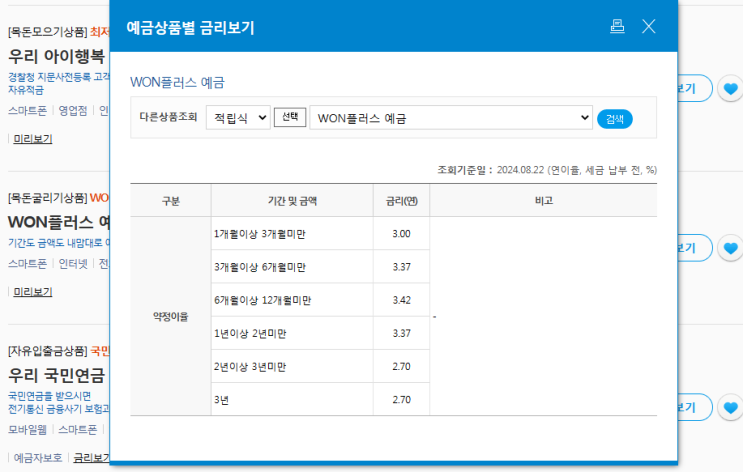Image resolution: width=743 pixels, height=472 pixels.
Task: Click heart icon for 우리 아이행복 product
Action: click(x=731, y=88)
